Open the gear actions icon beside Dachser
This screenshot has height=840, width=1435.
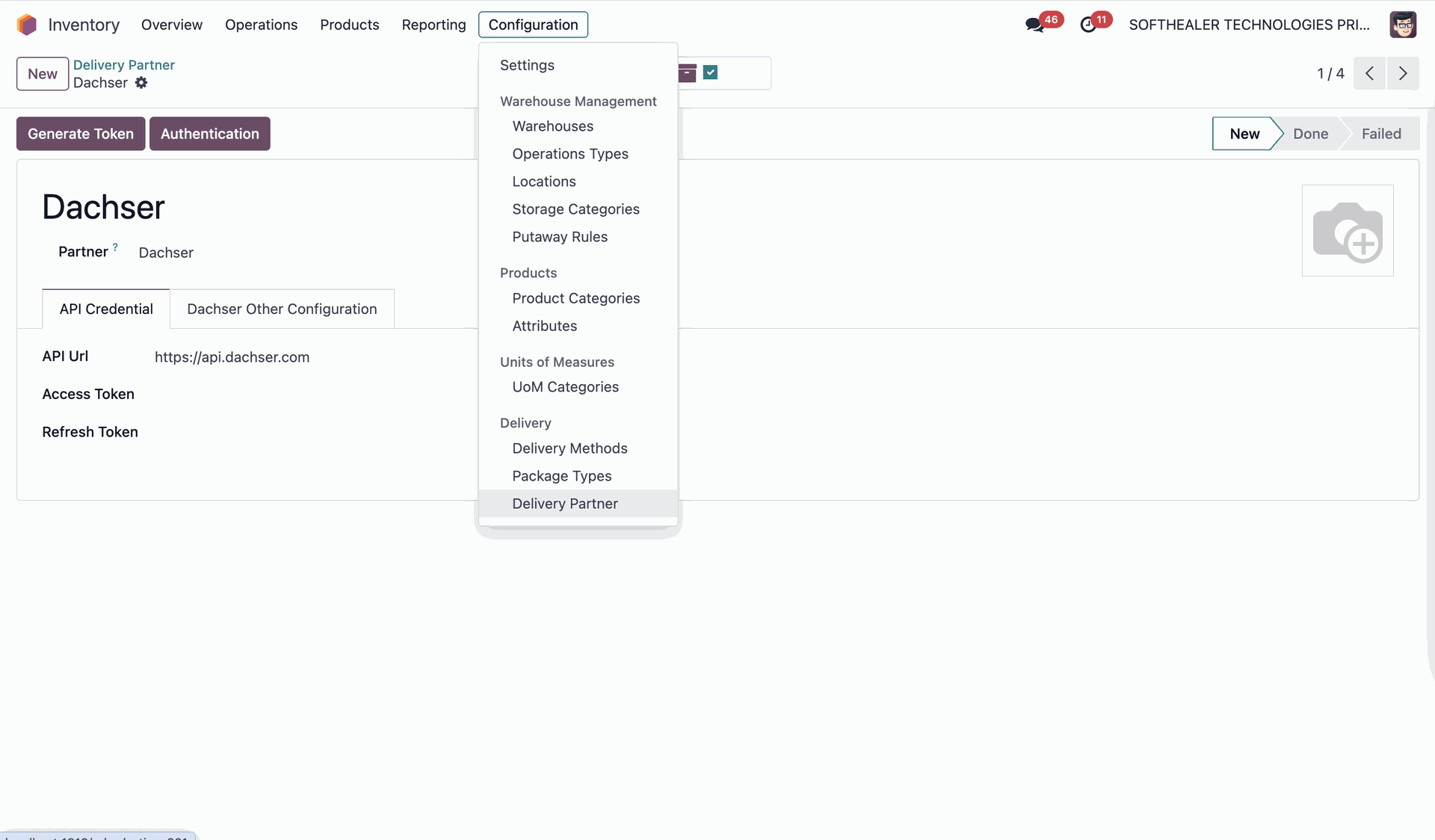tap(141, 83)
